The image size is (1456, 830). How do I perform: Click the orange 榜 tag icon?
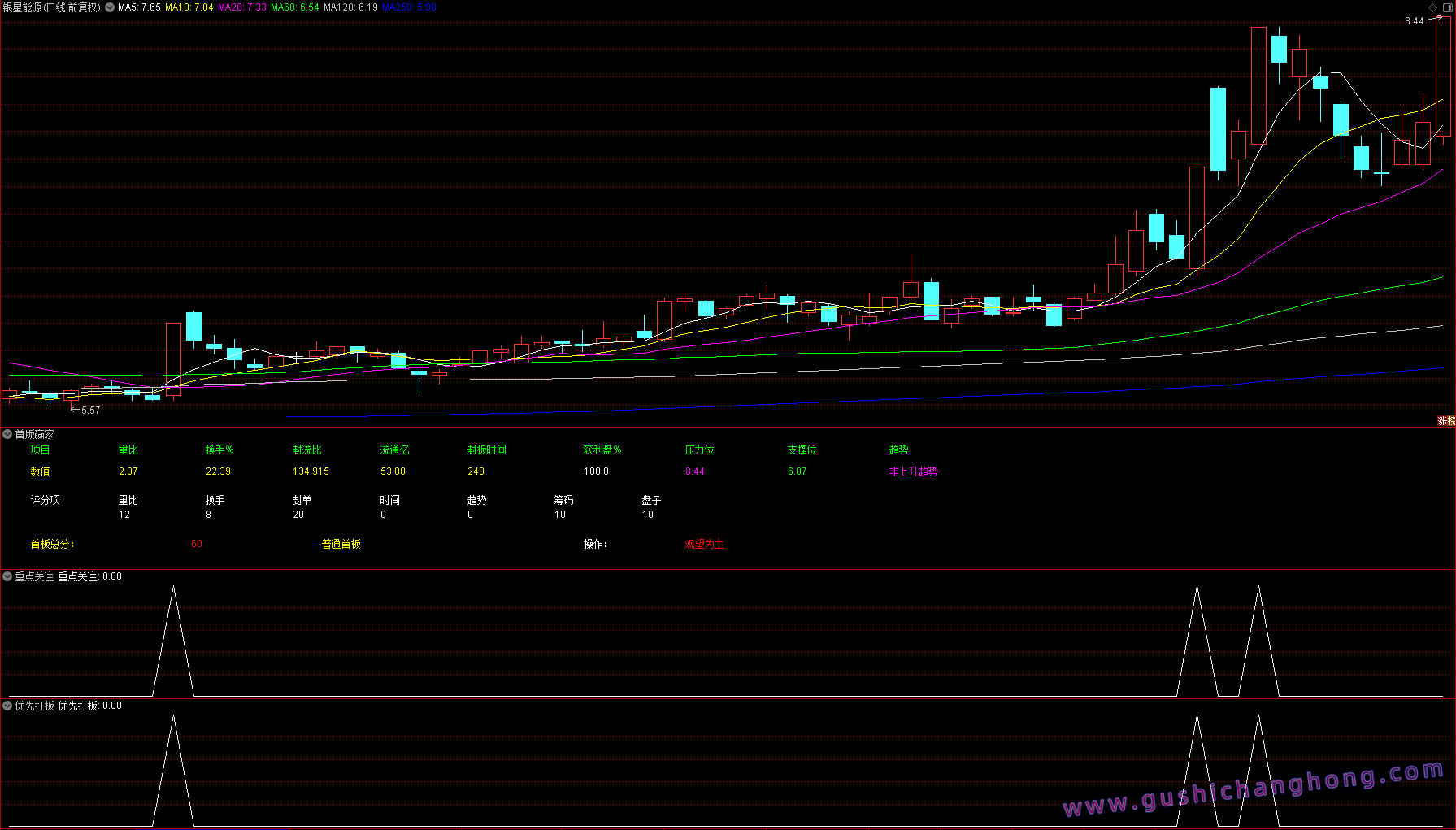1451,421
